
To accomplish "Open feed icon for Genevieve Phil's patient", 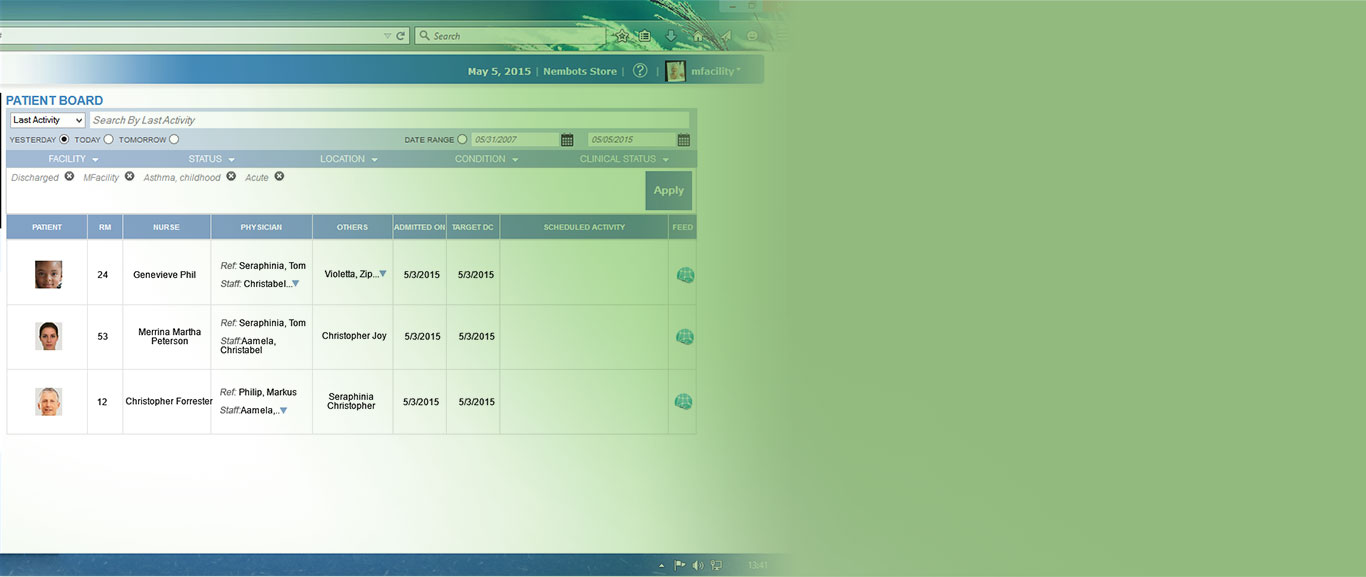I will 685,275.
